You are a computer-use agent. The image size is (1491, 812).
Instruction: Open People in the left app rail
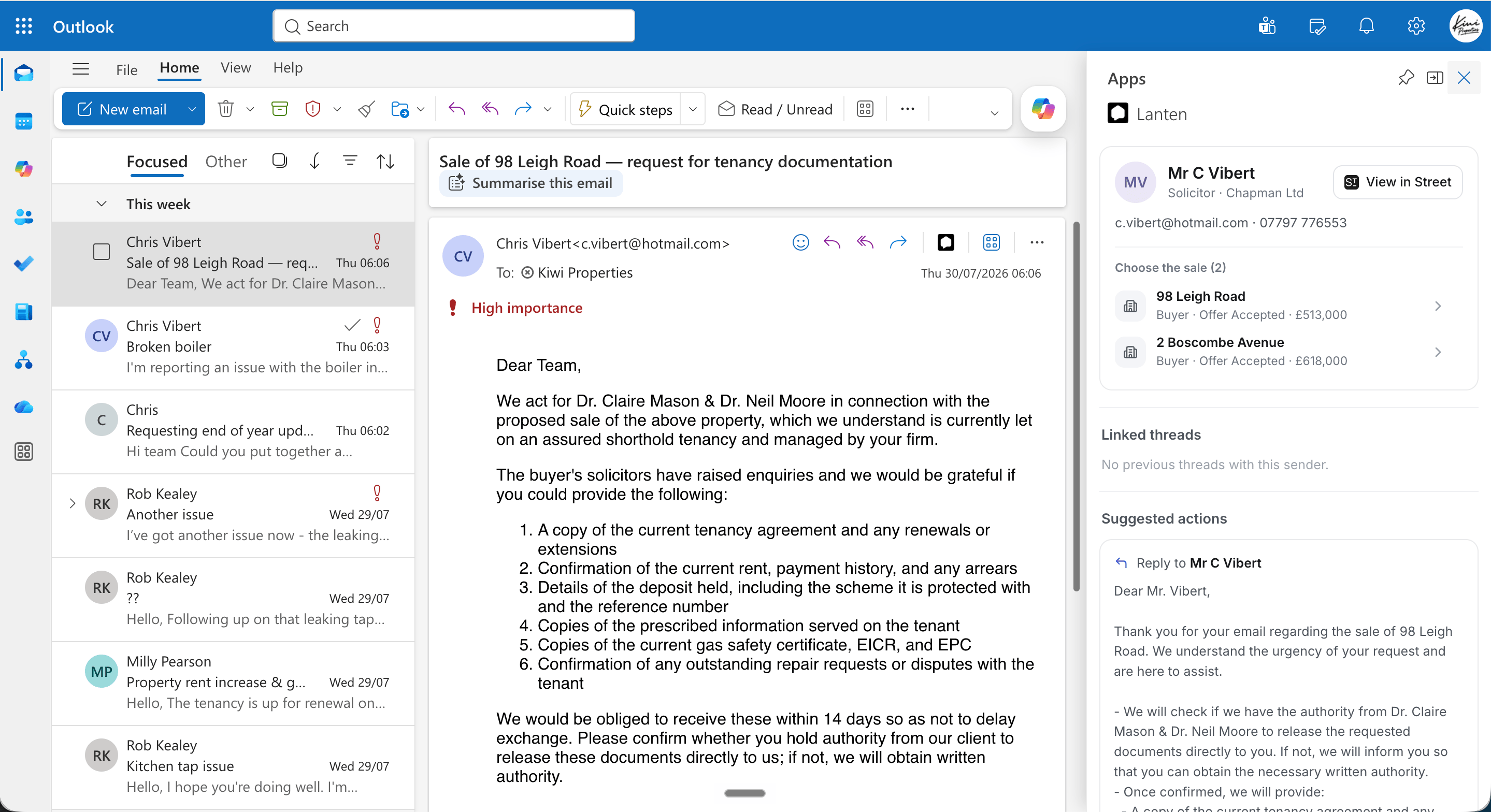click(24, 217)
